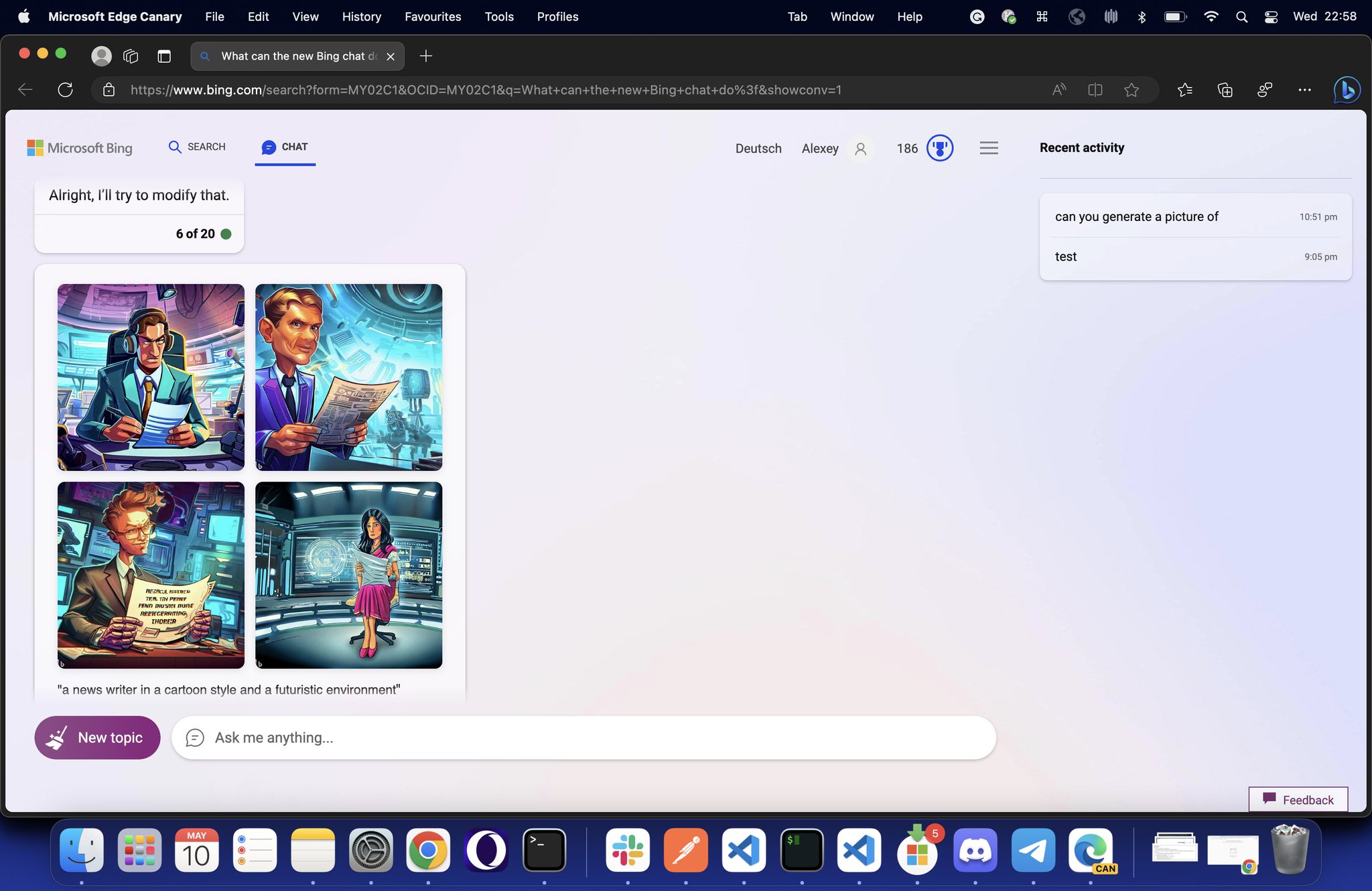Open Spotlight search in menu bar
This screenshot has width=1372, height=891.
click(1241, 17)
